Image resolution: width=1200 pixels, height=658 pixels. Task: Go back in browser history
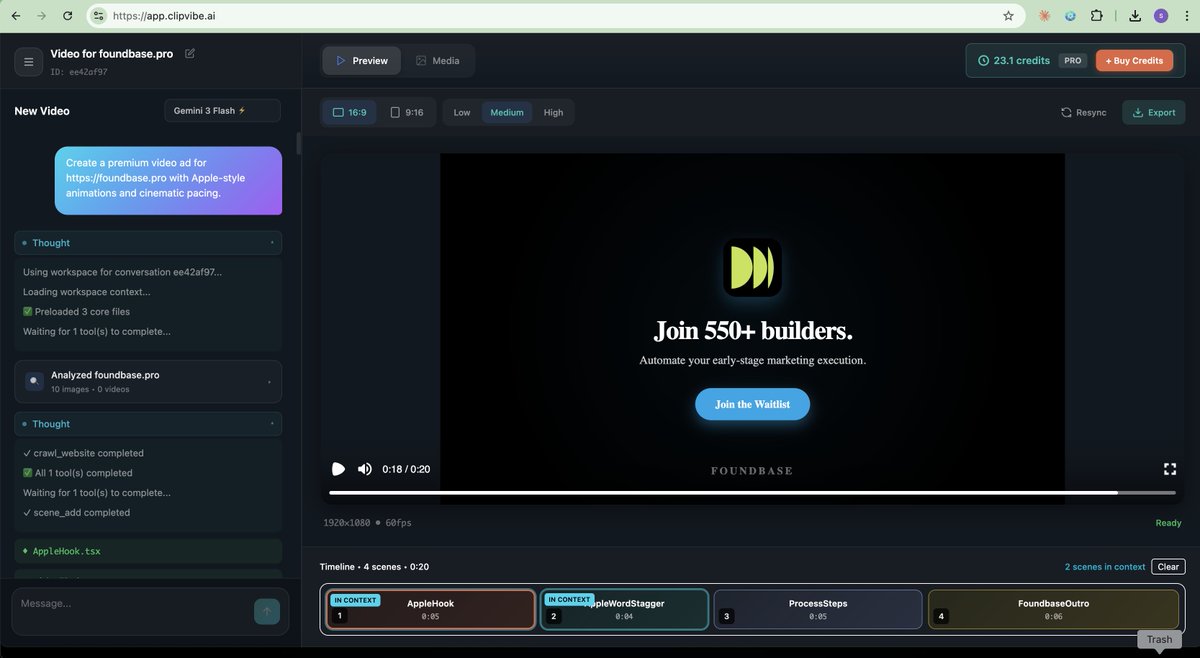(x=15, y=16)
